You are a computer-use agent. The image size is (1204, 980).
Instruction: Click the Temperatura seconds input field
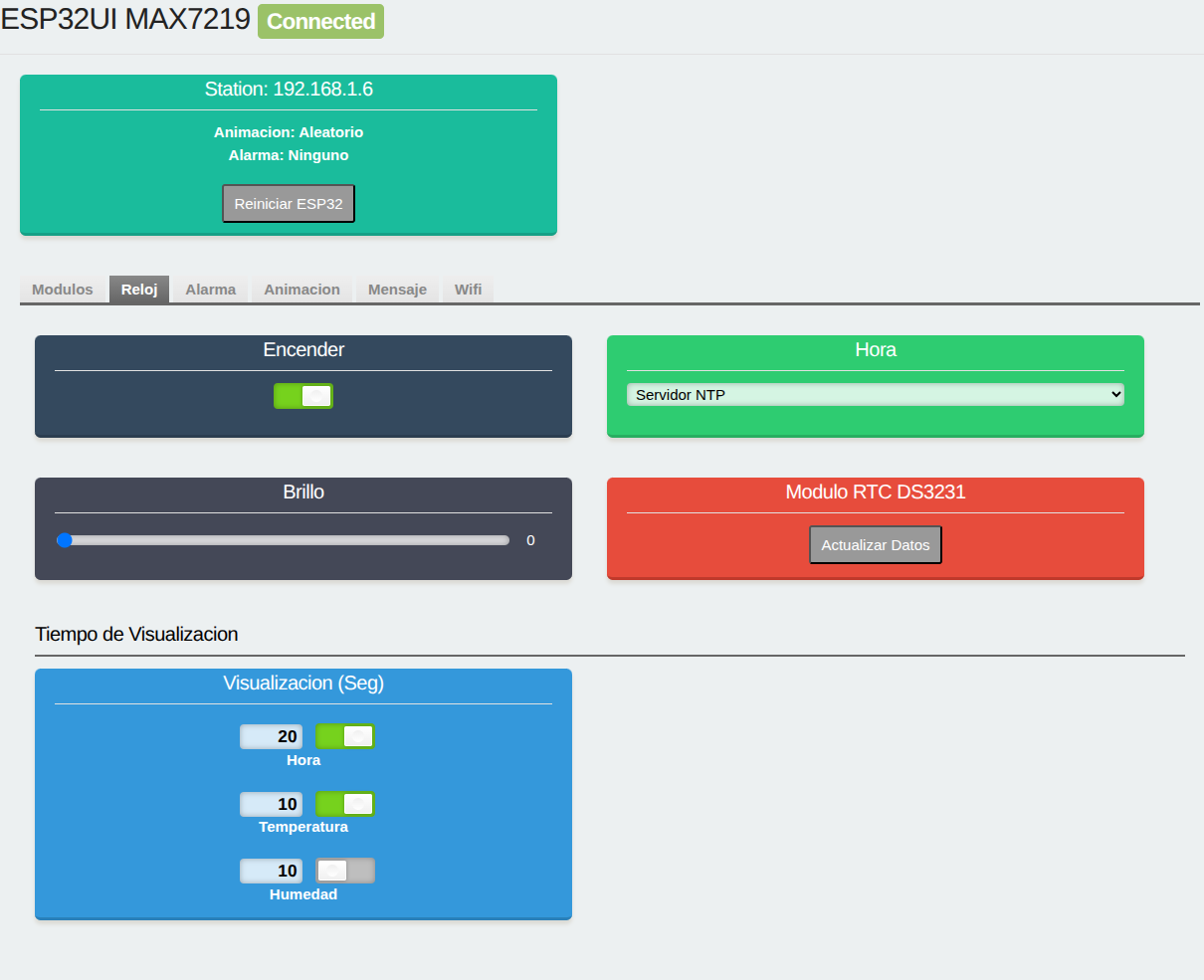click(x=271, y=804)
